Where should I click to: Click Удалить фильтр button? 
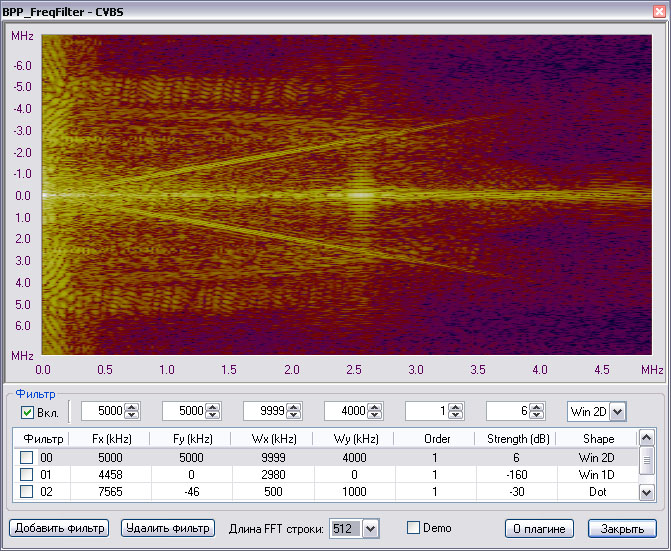pyautogui.click(x=168, y=528)
